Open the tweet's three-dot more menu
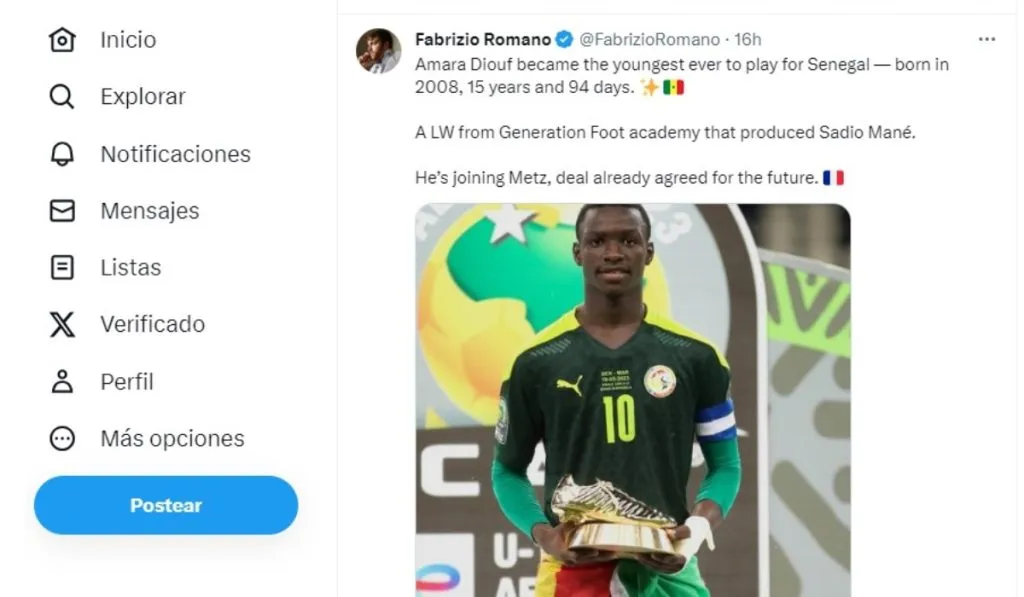 coord(986,39)
